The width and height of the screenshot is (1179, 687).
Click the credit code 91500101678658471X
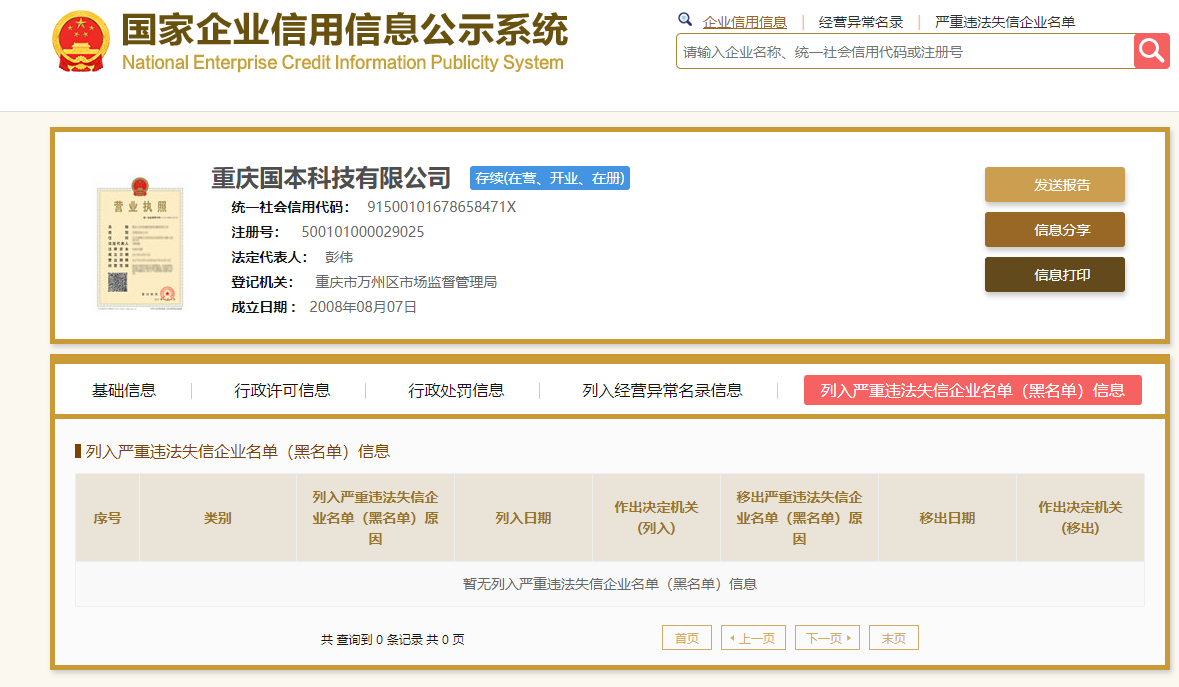click(x=441, y=207)
